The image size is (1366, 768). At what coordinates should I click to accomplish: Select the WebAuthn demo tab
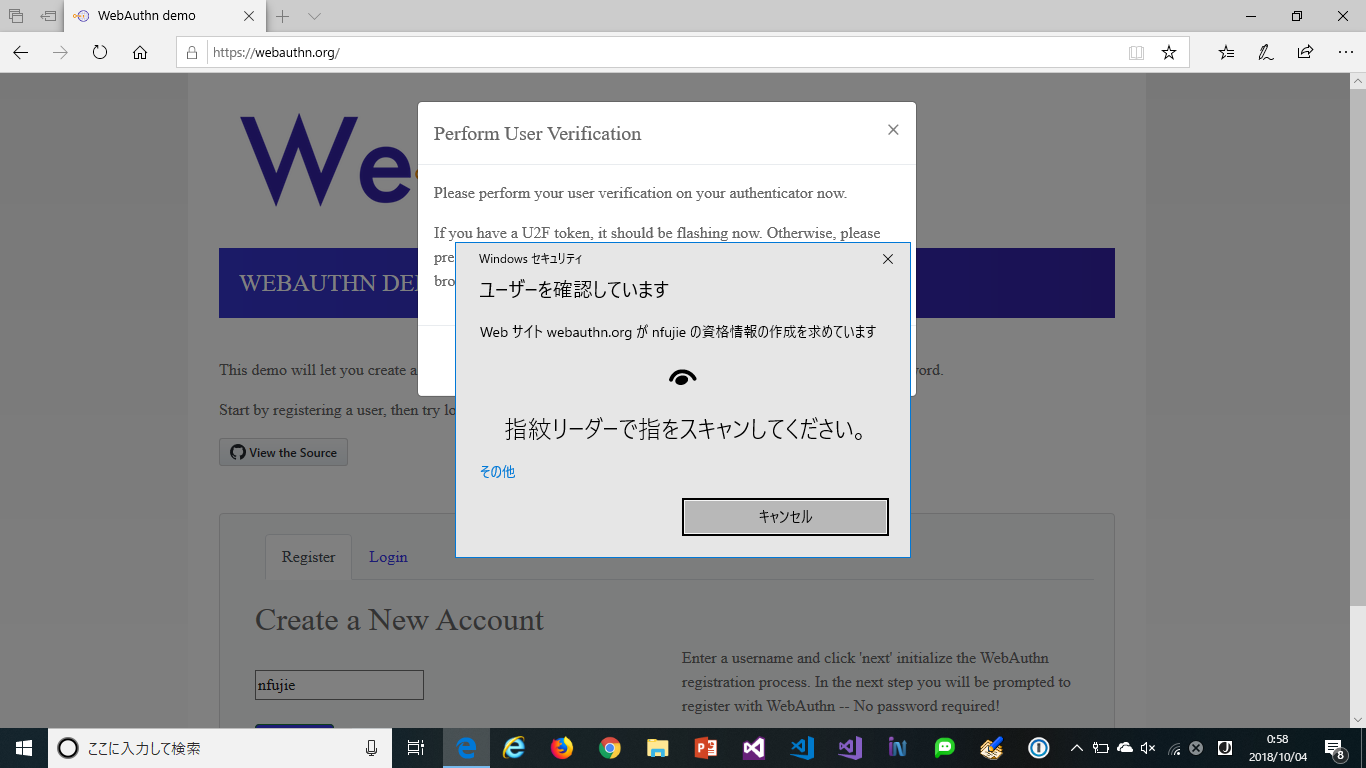coord(165,16)
